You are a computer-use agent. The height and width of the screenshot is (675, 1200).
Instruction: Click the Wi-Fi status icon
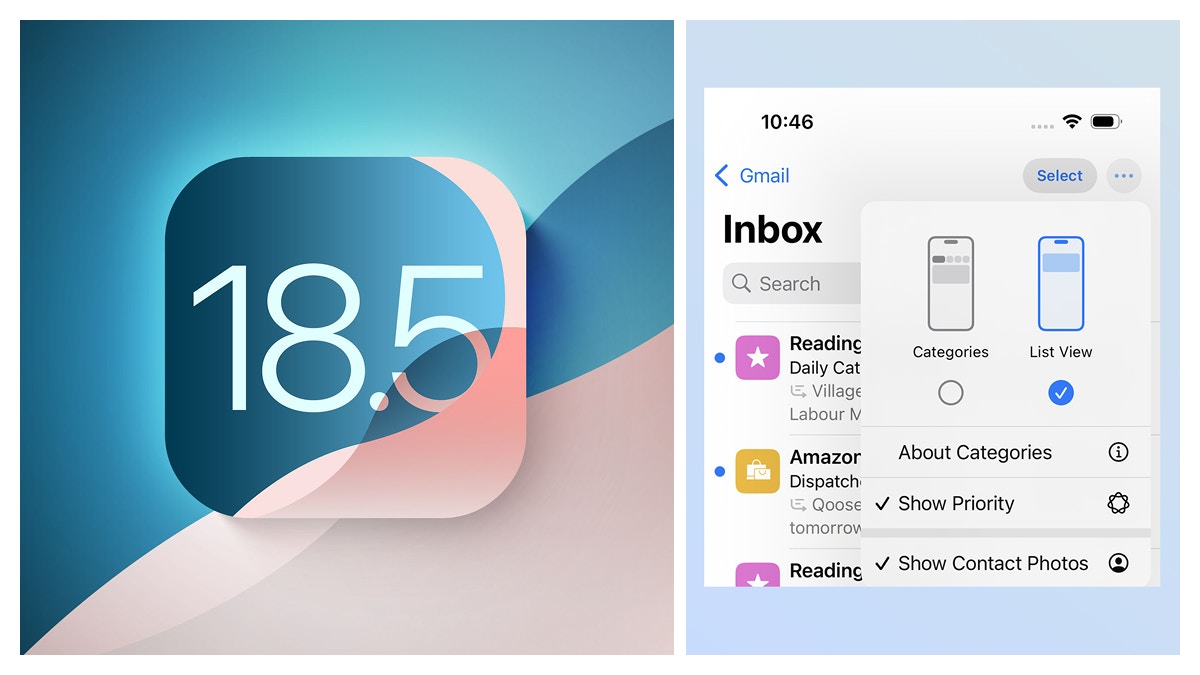click(x=1072, y=122)
